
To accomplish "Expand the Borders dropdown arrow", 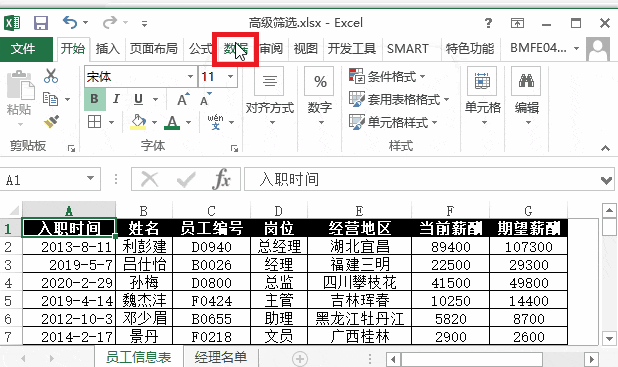I will pos(111,122).
